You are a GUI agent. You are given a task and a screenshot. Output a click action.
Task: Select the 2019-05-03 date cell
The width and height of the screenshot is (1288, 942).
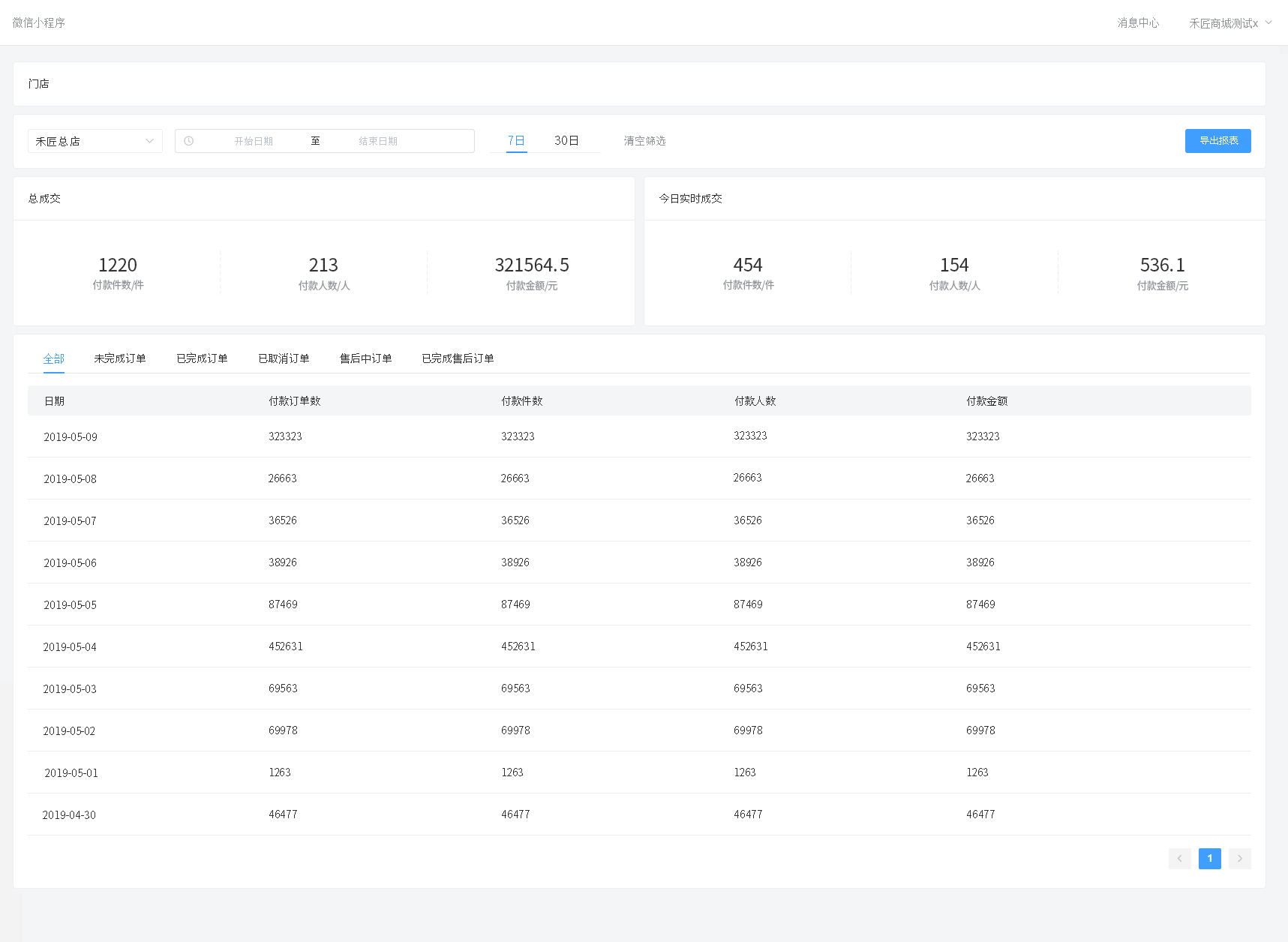(70, 688)
